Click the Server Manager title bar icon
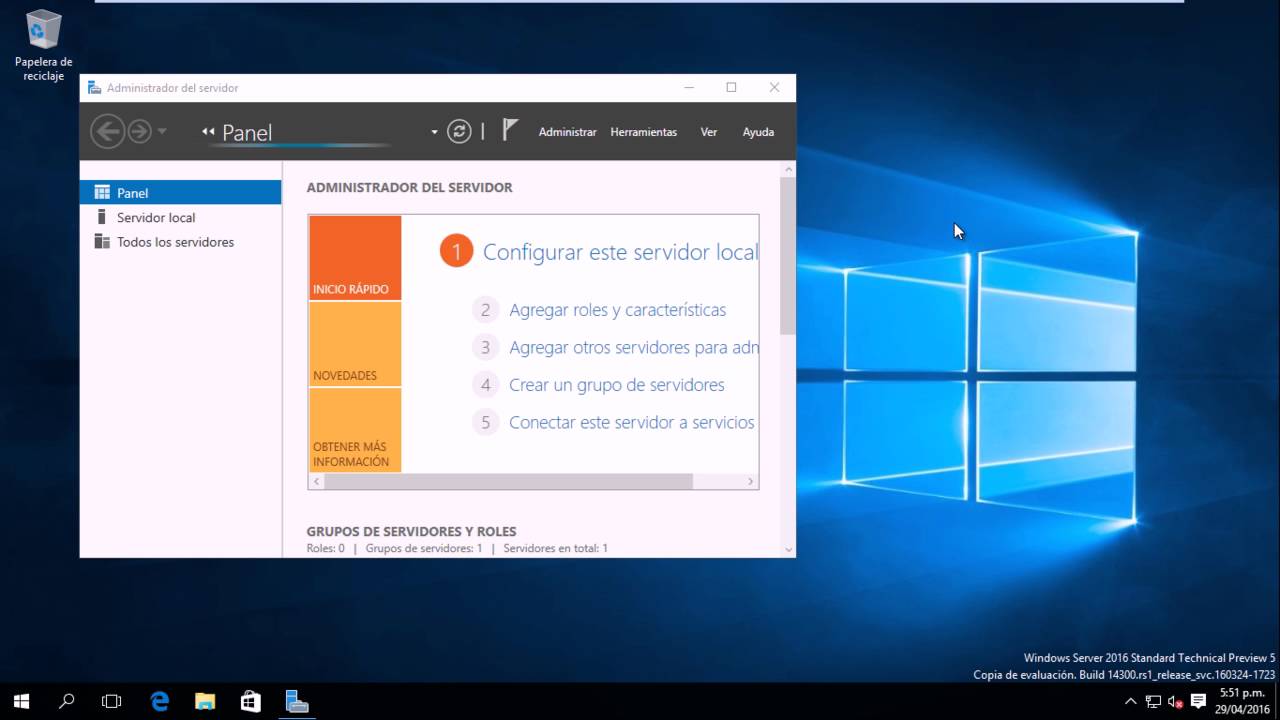 pyautogui.click(x=94, y=88)
